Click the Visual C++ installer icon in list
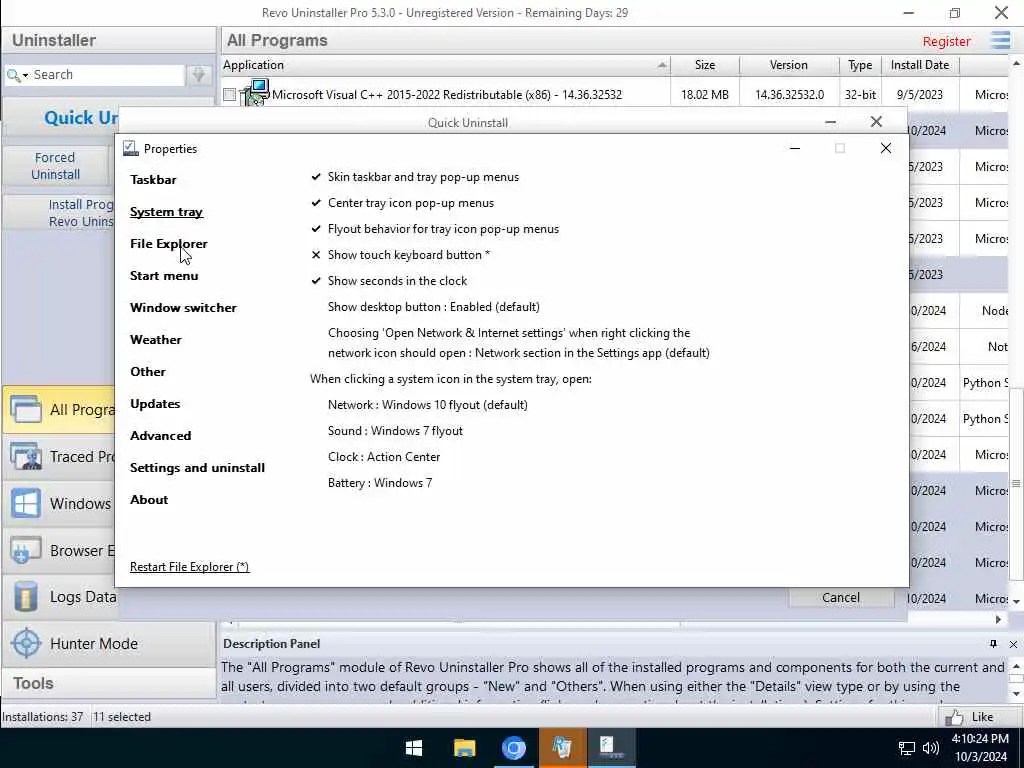The image size is (1024, 768). tap(255, 93)
